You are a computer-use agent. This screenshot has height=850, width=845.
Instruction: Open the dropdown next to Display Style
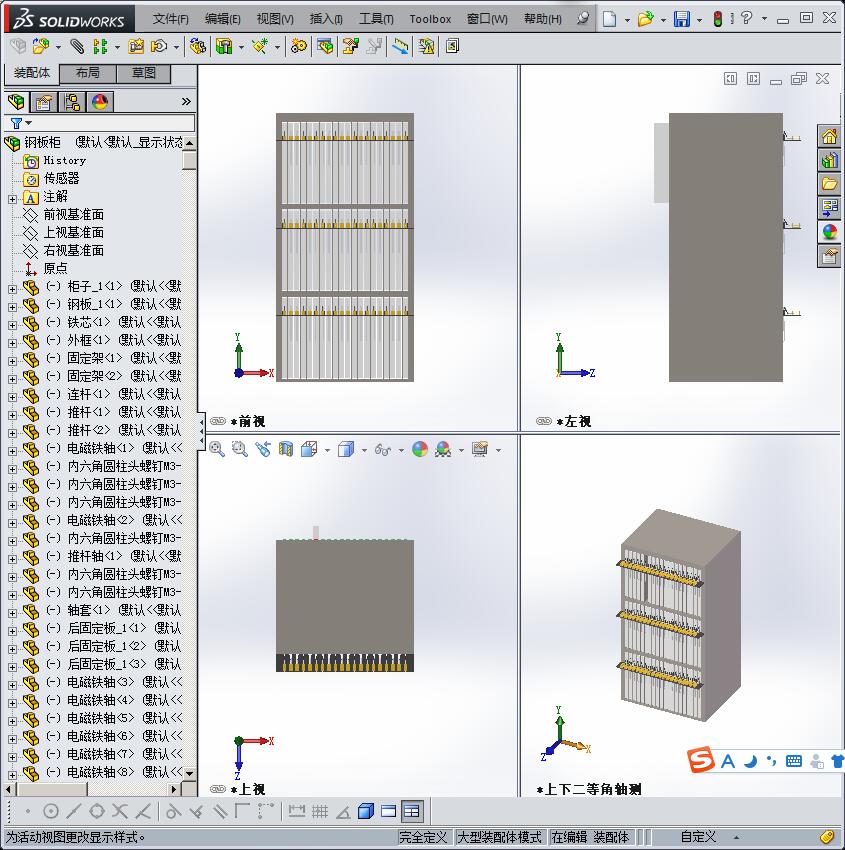364,450
